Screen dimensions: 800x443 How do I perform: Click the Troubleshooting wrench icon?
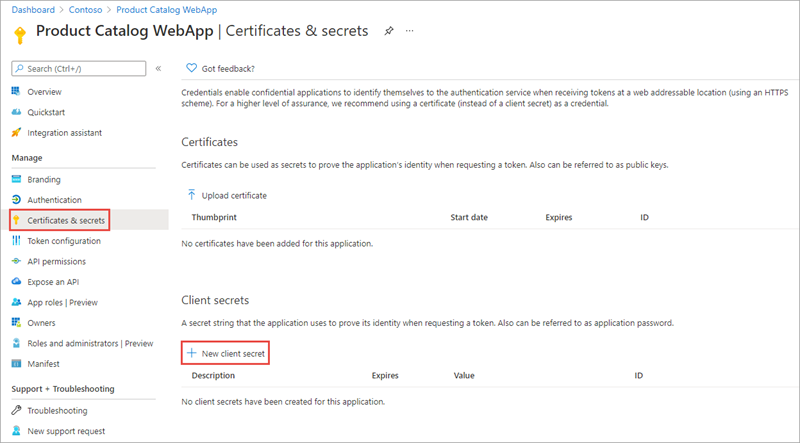click(x=16, y=410)
